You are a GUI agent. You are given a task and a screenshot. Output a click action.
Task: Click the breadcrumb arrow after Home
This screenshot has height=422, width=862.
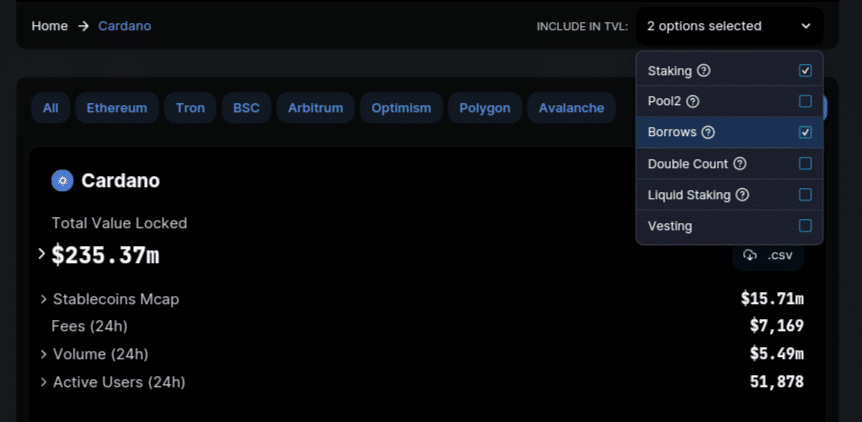[x=83, y=26]
